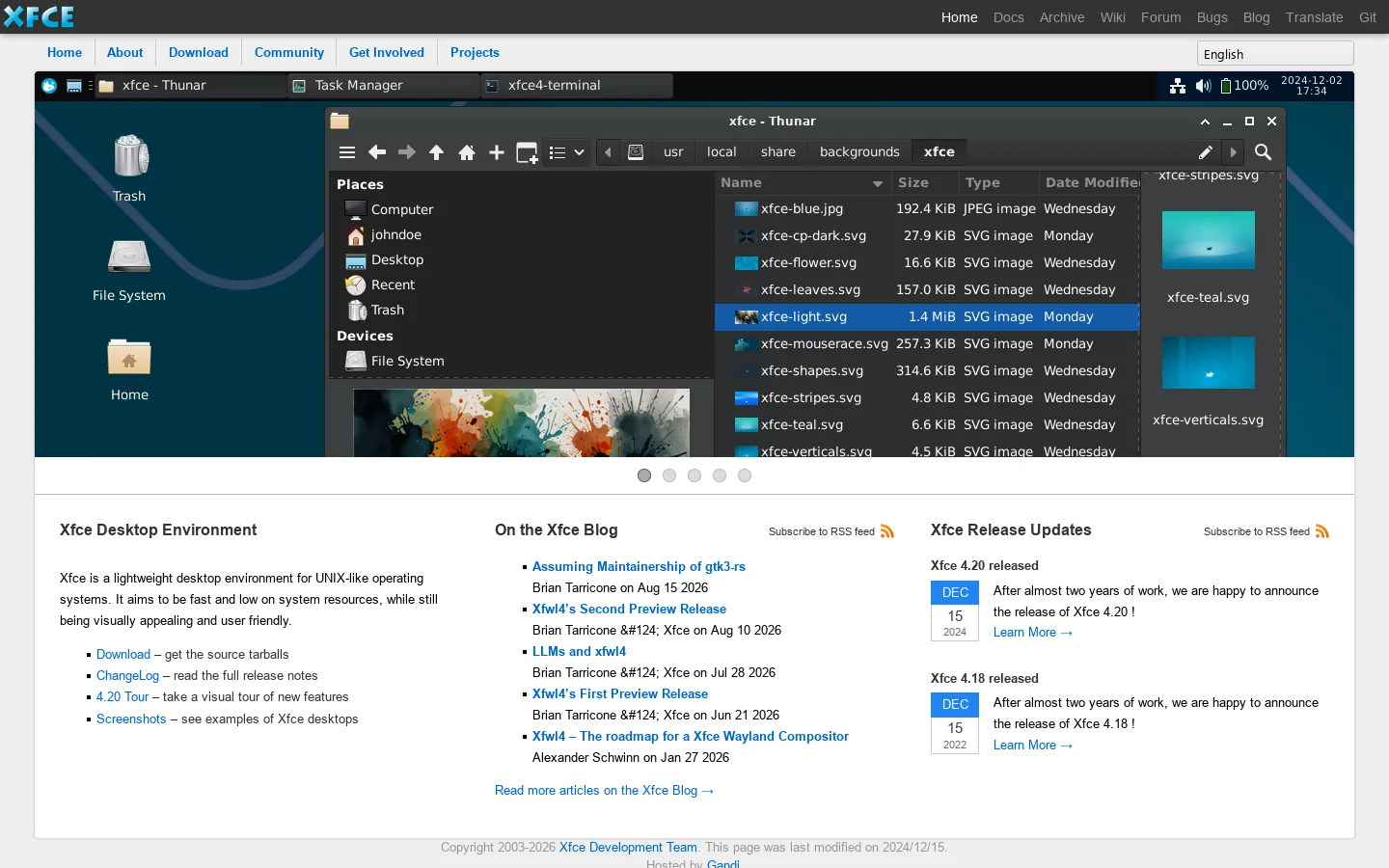Click the File System desktop icon
1389x868 pixels.
[129, 270]
